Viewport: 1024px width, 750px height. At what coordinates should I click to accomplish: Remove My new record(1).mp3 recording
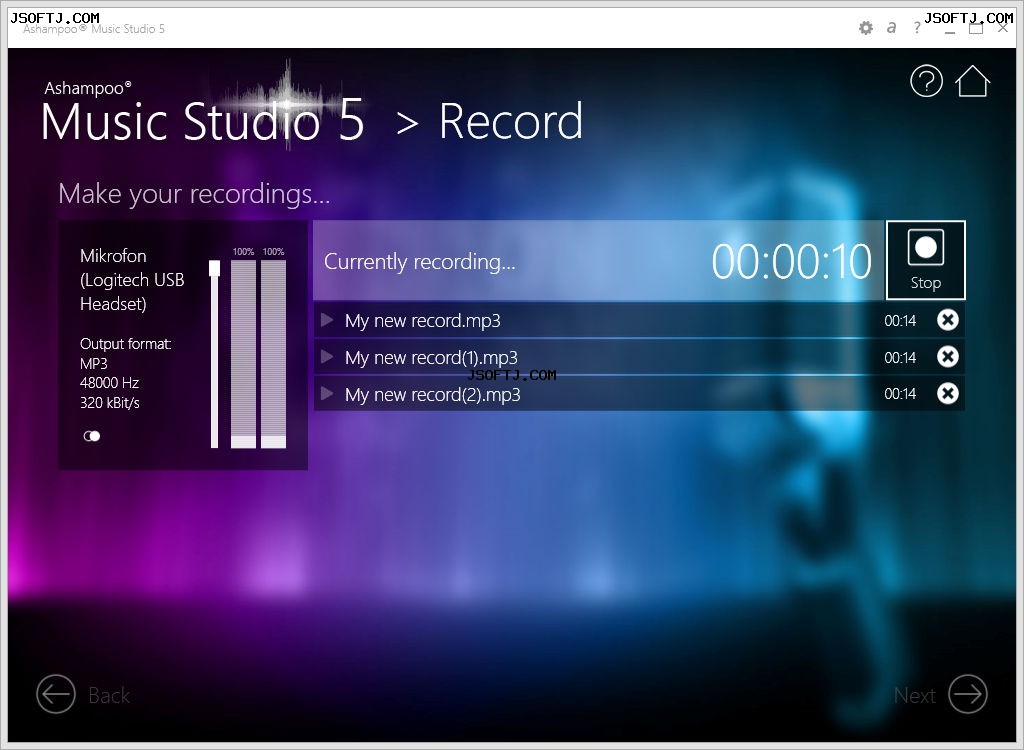click(948, 357)
